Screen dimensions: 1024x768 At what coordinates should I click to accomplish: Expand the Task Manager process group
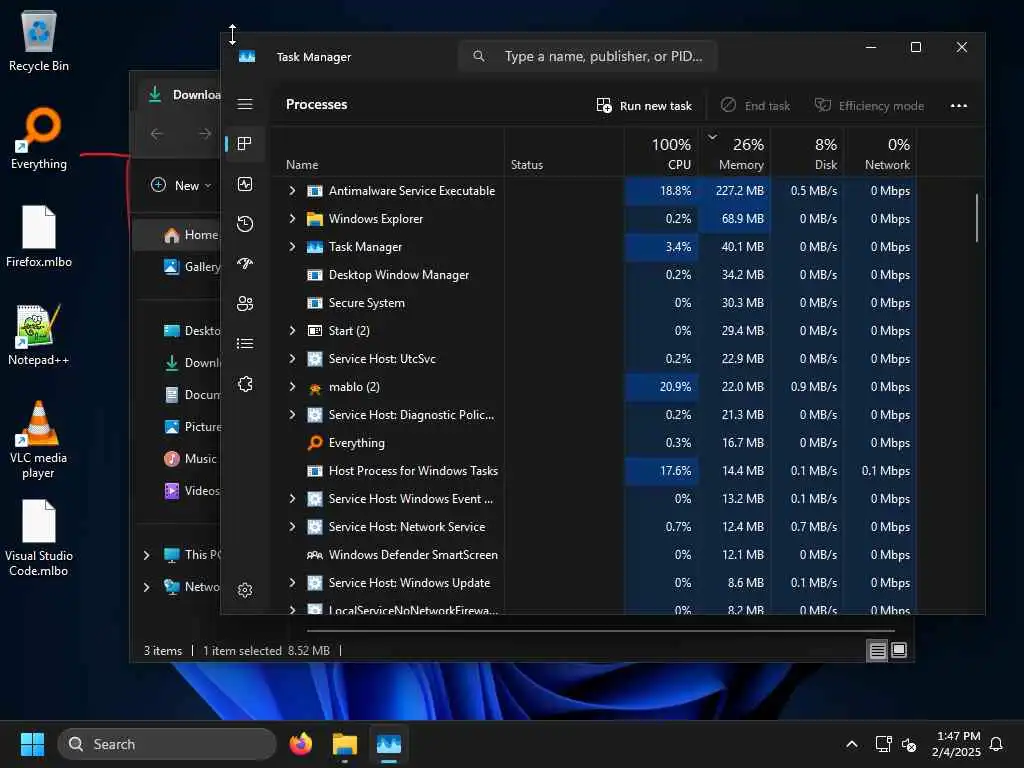click(x=292, y=247)
